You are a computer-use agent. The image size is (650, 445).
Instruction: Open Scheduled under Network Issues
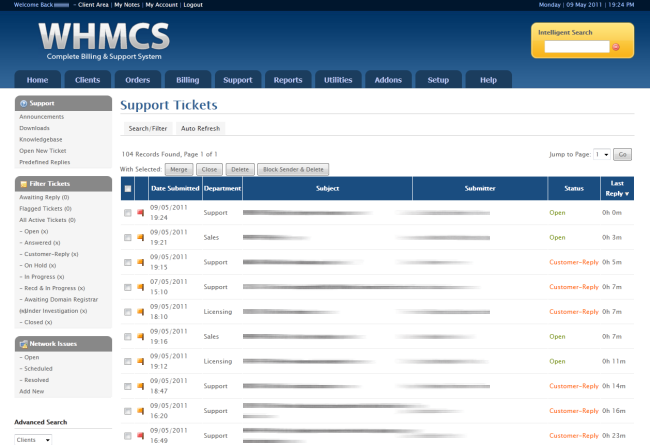(x=38, y=369)
